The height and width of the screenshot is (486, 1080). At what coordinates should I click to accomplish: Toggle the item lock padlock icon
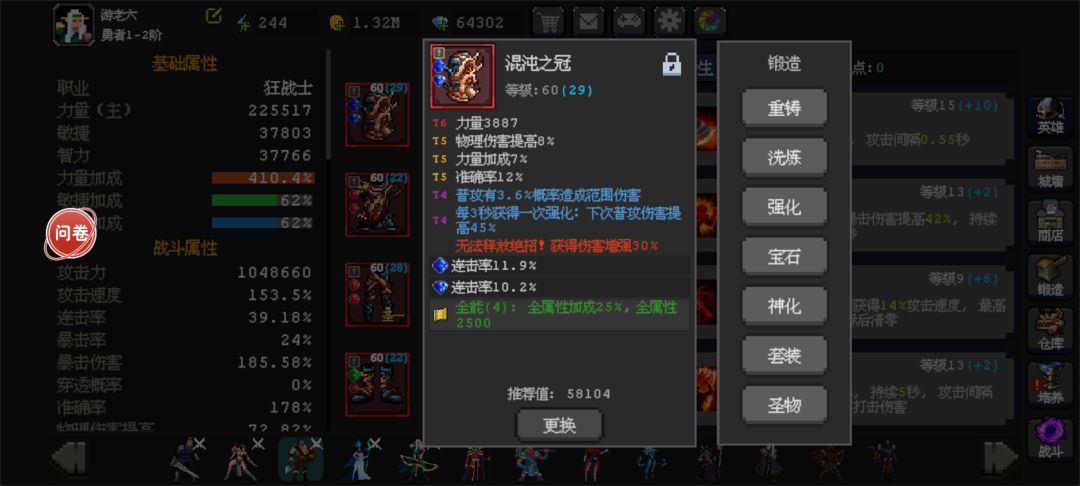tap(672, 64)
